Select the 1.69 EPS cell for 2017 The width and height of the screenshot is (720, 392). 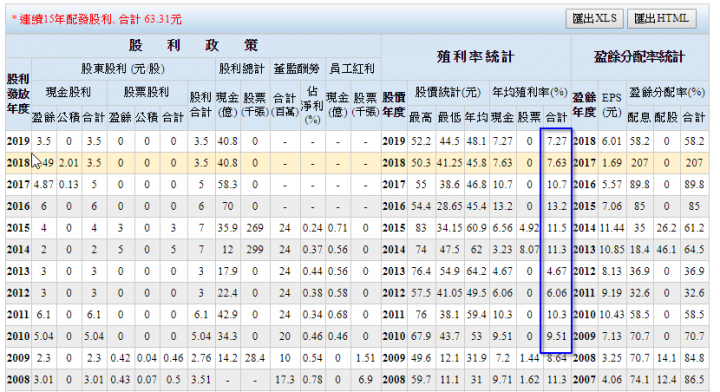(611, 162)
